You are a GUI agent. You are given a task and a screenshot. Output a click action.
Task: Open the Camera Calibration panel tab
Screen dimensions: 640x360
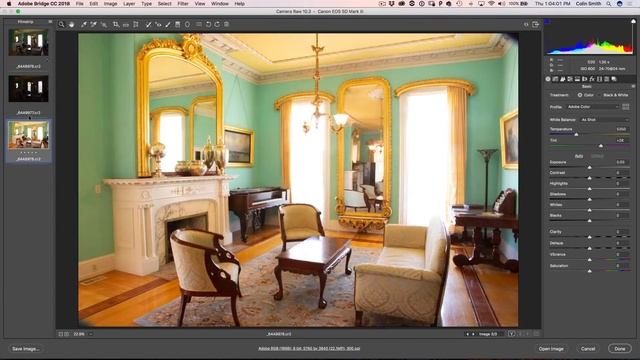point(599,79)
